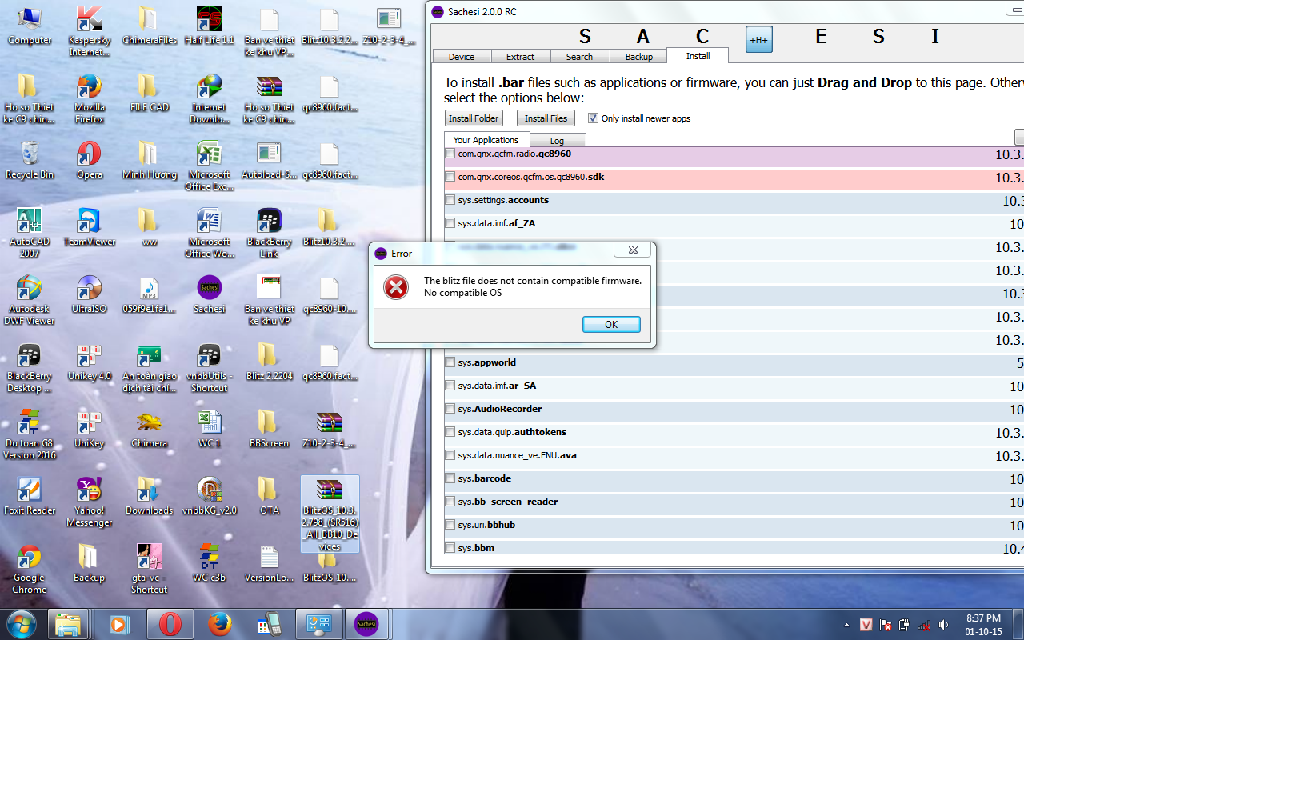Check sys.AudioRecorder checkbox

point(450,409)
